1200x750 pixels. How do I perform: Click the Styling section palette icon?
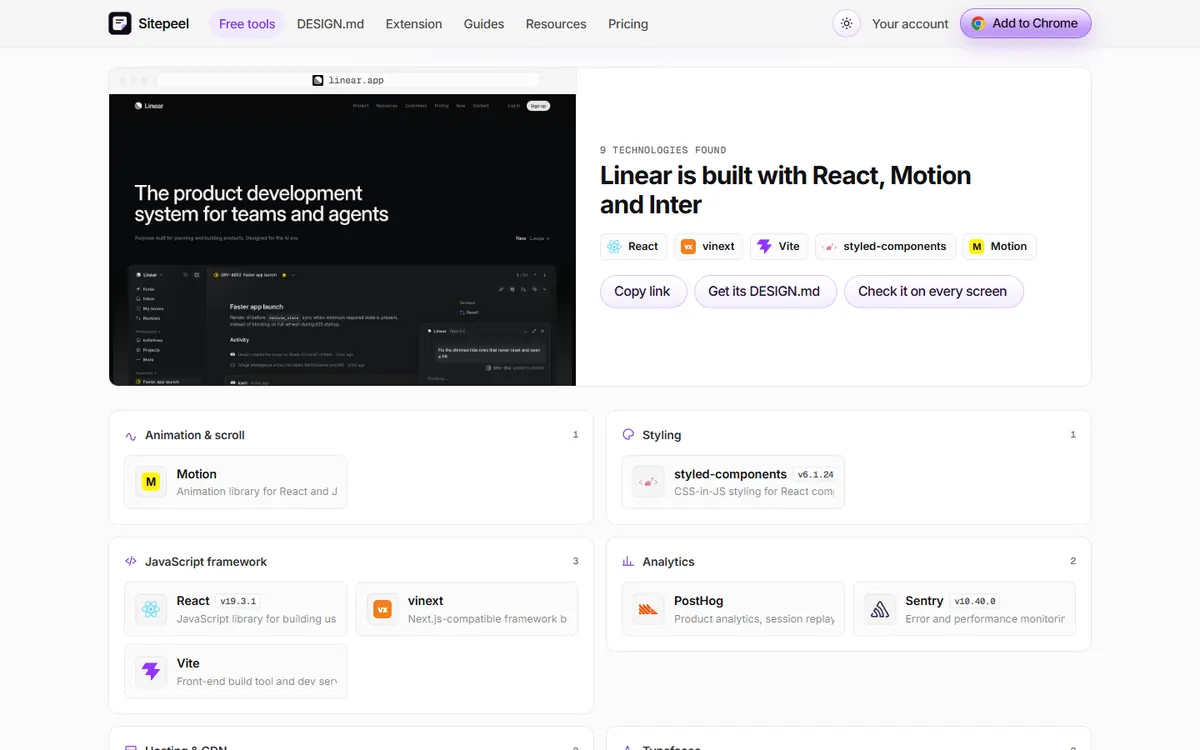coord(628,435)
